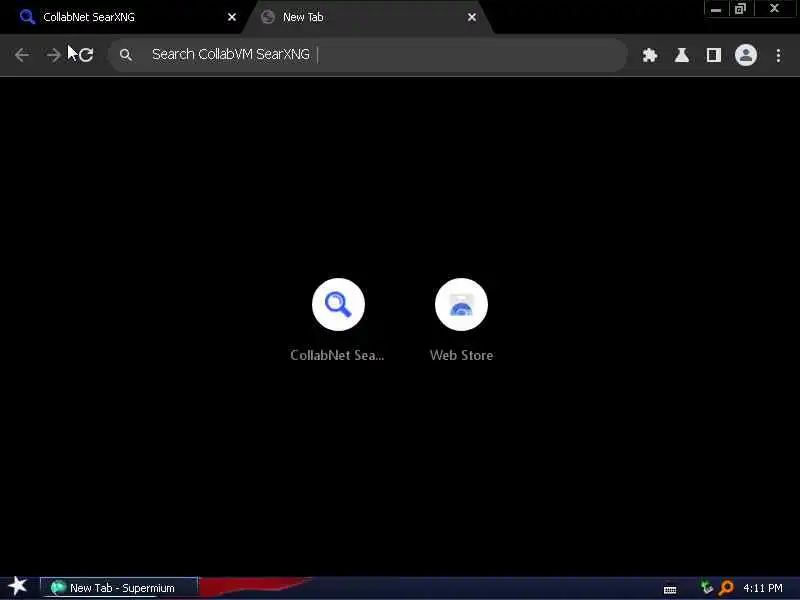This screenshot has width=800, height=600.
Task: Close the CollabNet SearXNG tab
Action: (x=232, y=17)
